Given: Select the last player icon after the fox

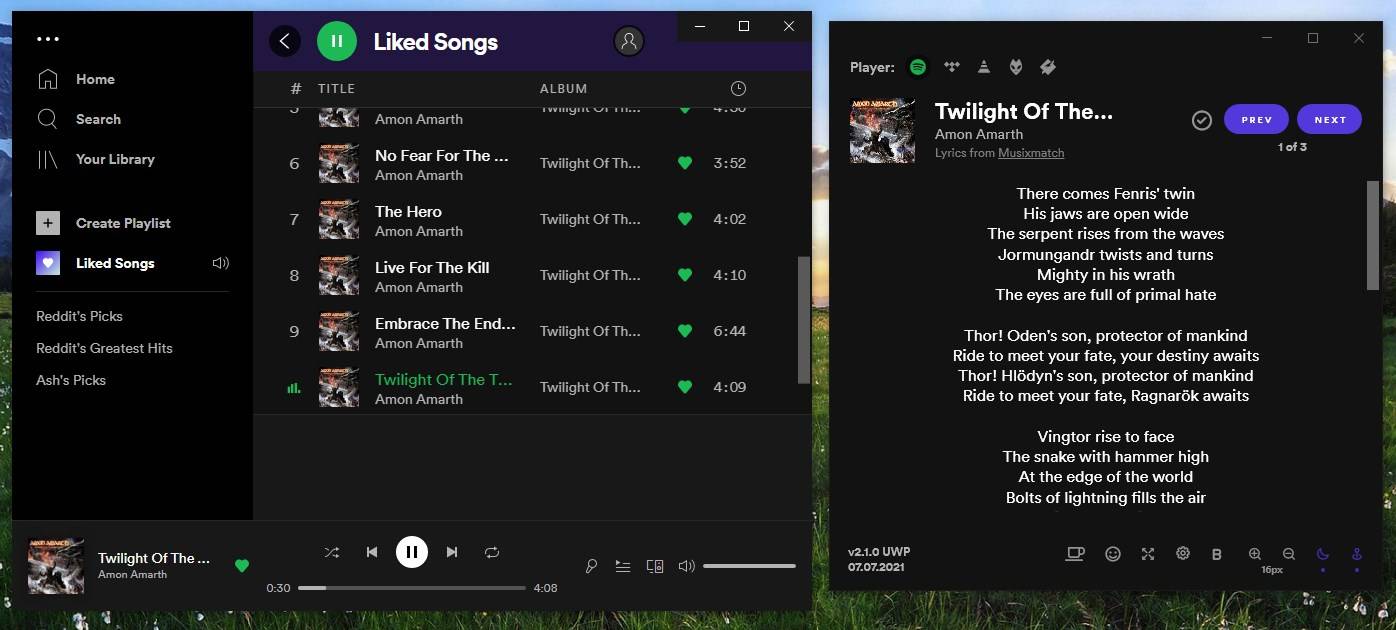Looking at the screenshot, I should pos(1048,67).
